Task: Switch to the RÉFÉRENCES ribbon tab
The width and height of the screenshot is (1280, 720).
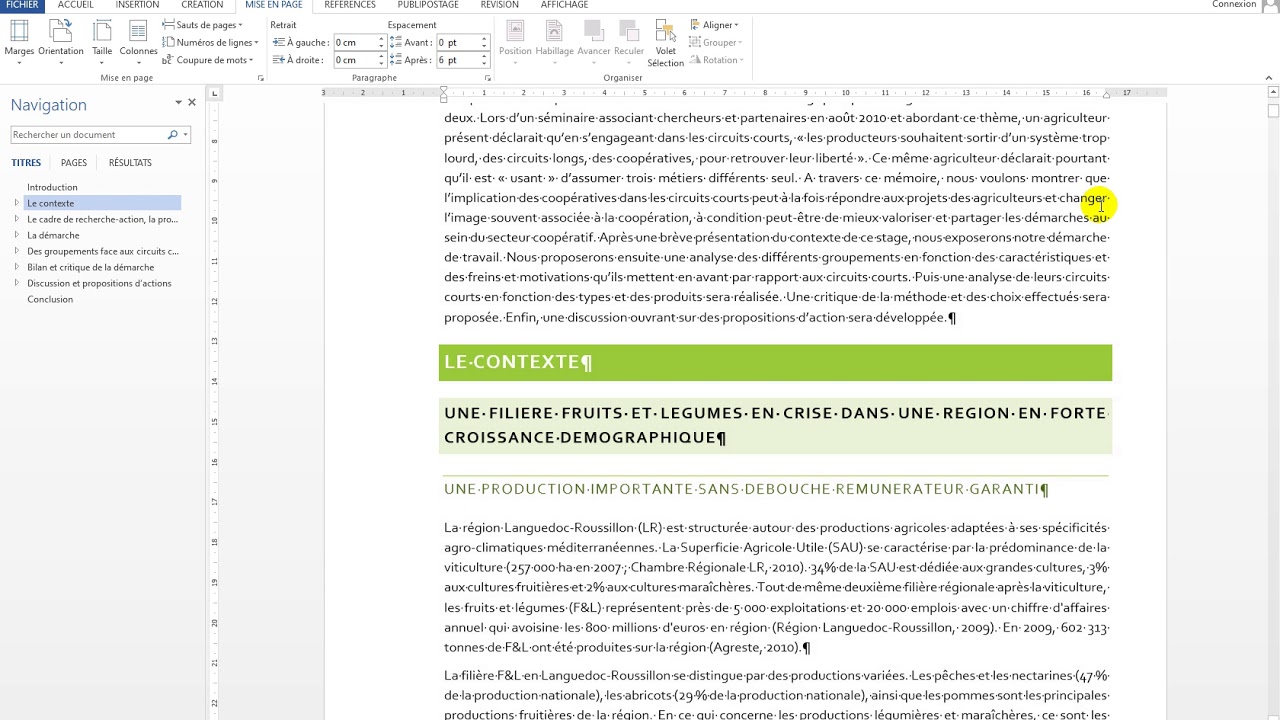Action: [x=350, y=5]
